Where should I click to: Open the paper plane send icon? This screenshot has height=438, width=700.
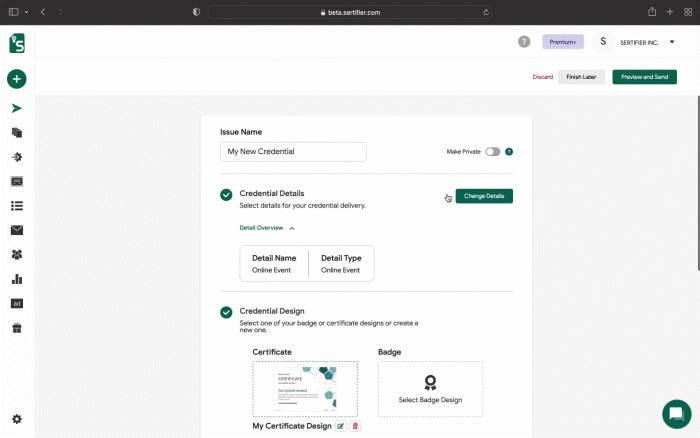pos(17,108)
